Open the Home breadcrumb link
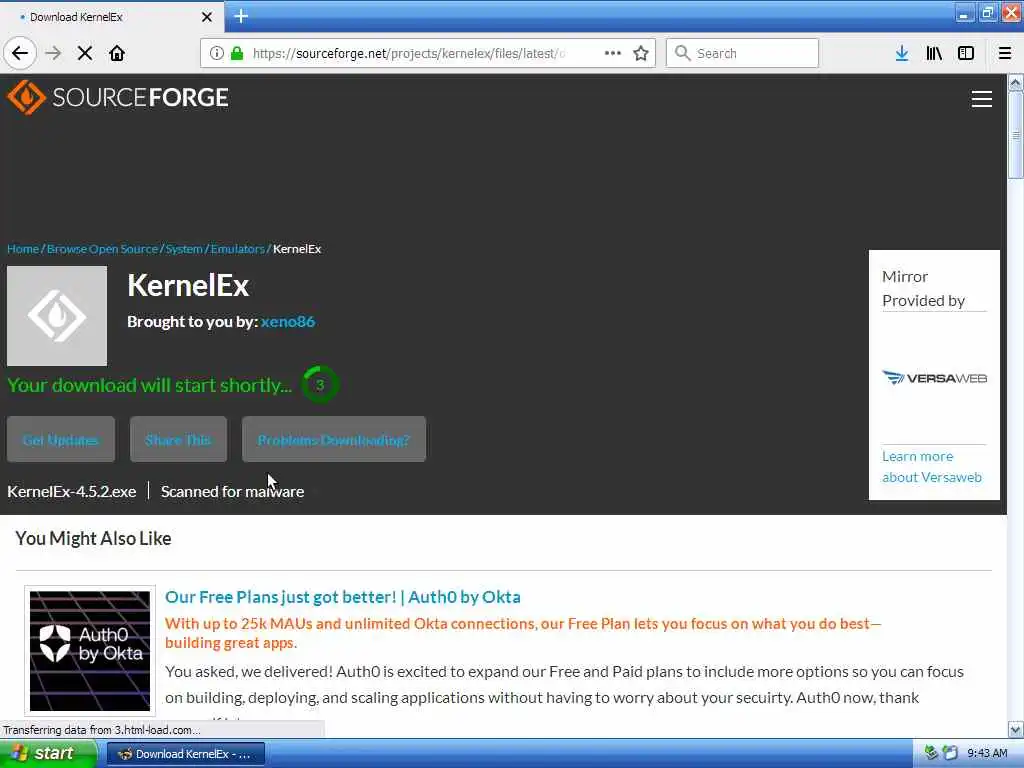1024x768 pixels. (23, 249)
